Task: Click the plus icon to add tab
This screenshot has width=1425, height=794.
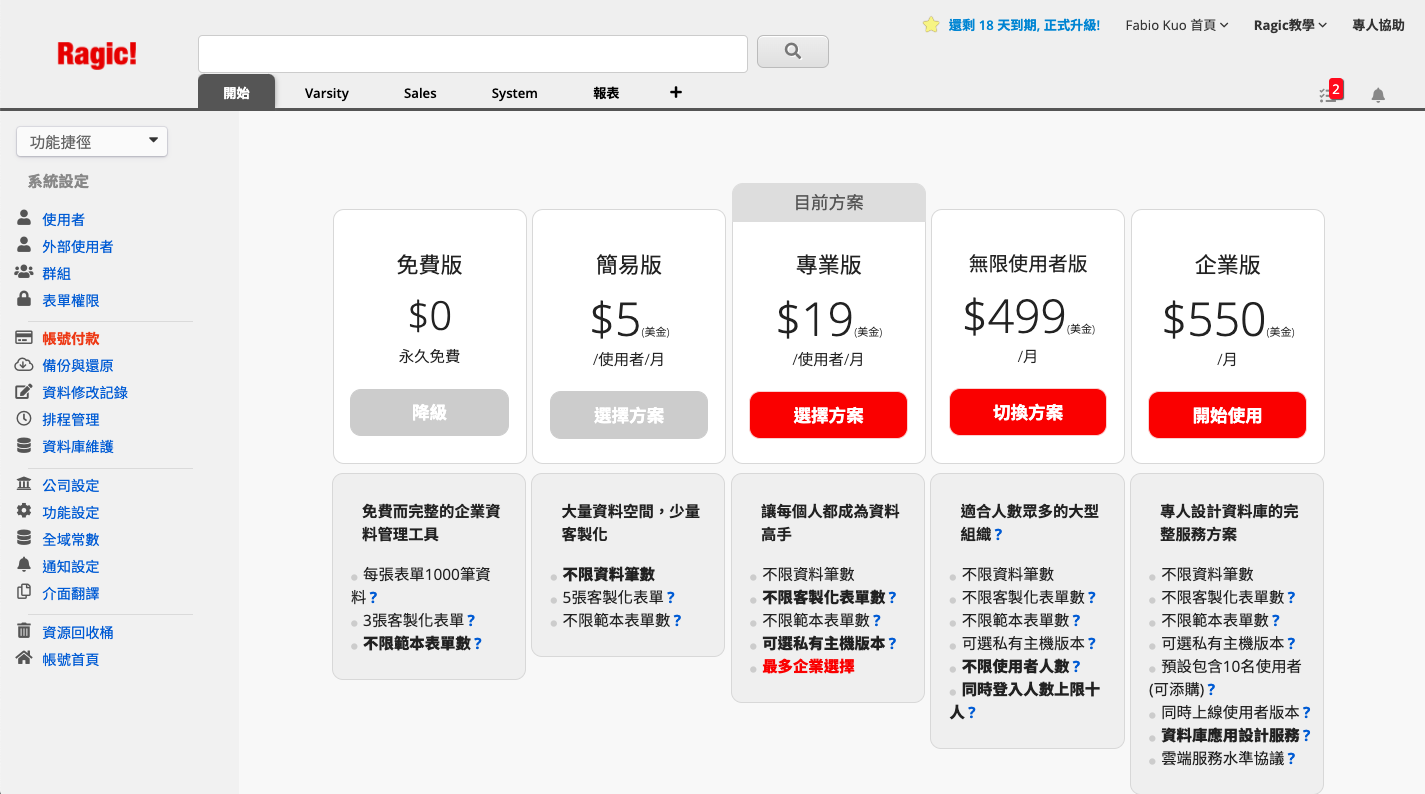Action: click(676, 92)
